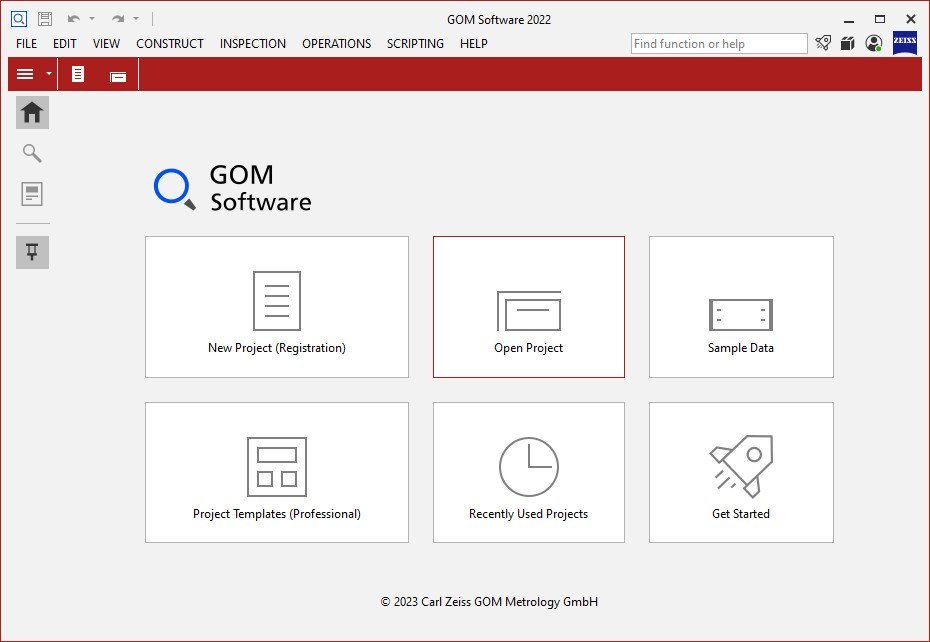
Task: Click the Get Started tile
Action: (741, 472)
